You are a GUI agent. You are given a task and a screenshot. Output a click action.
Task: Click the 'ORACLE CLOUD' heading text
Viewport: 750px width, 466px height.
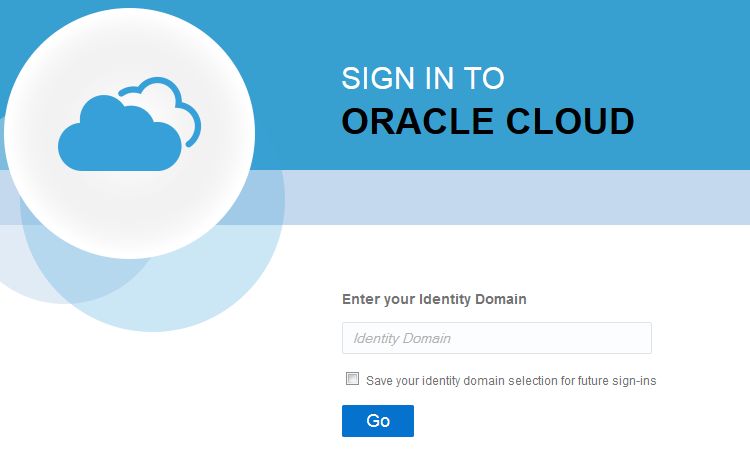[488, 121]
